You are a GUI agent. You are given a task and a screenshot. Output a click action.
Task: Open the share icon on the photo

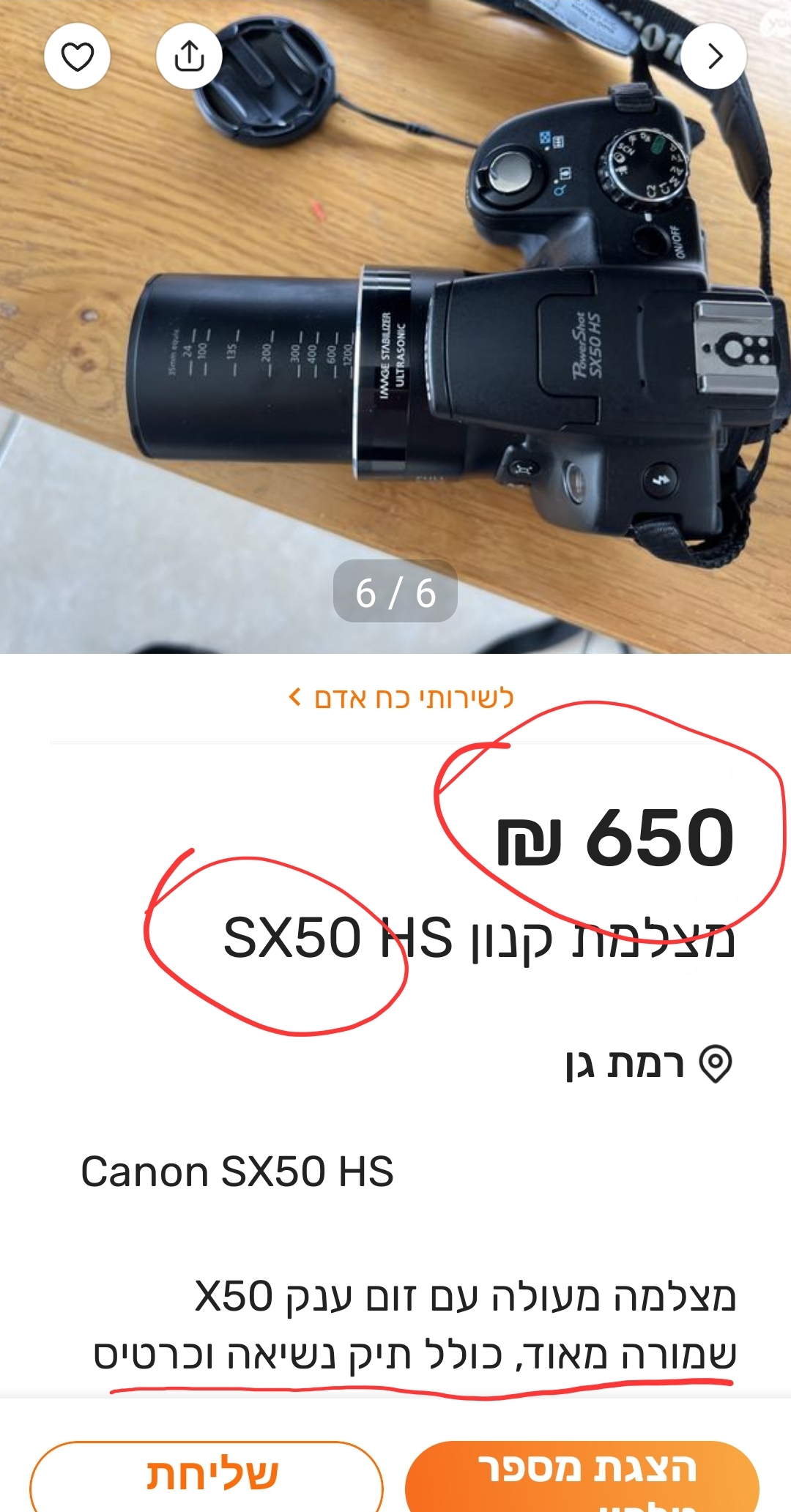pos(189,56)
